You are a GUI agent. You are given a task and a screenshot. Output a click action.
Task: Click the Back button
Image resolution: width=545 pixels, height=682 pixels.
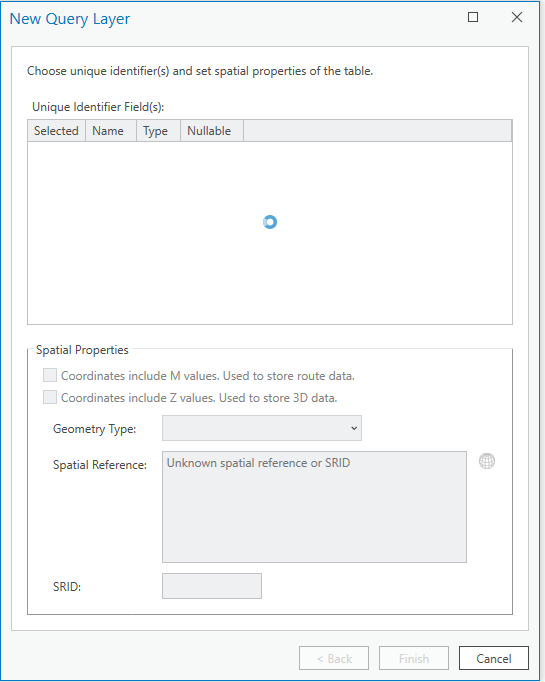[x=334, y=658]
